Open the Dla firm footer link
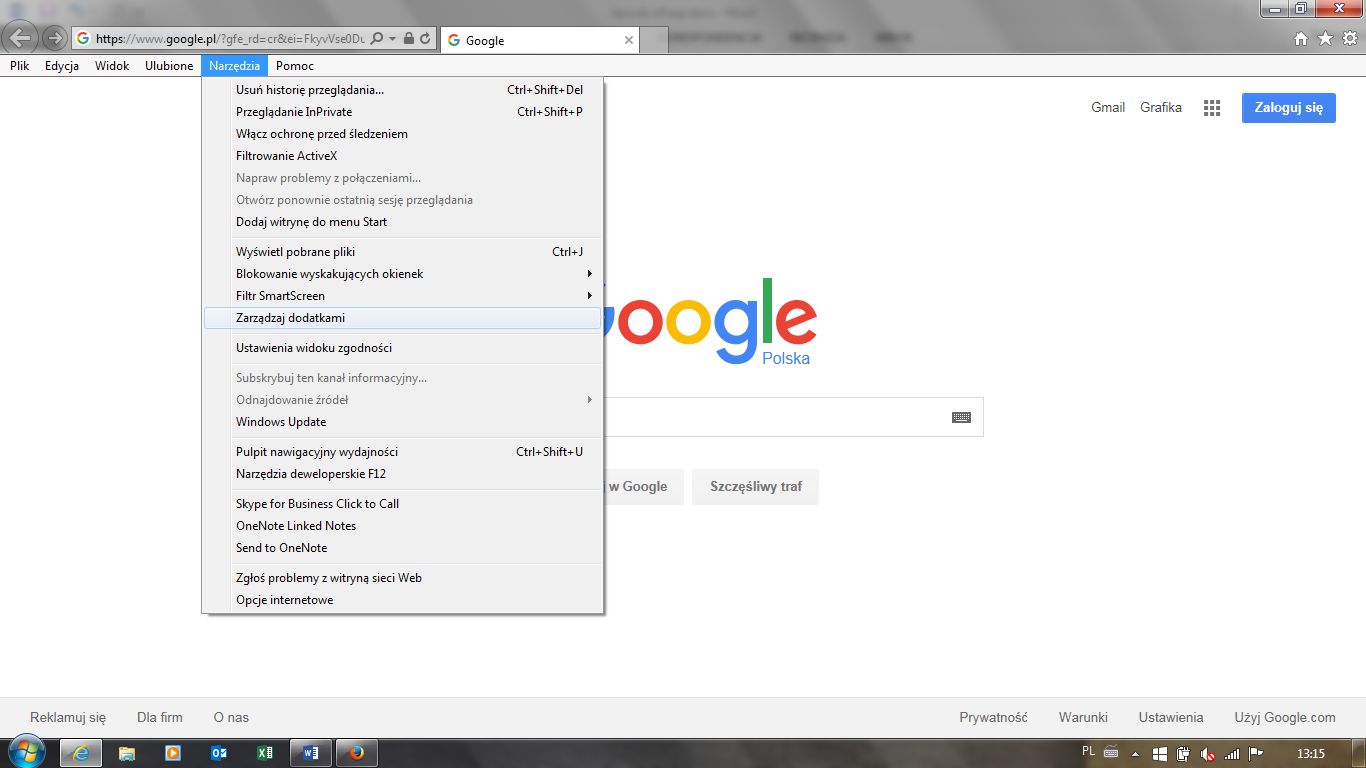Image resolution: width=1366 pixels, height=768 pixels. (x=160, y=717)
